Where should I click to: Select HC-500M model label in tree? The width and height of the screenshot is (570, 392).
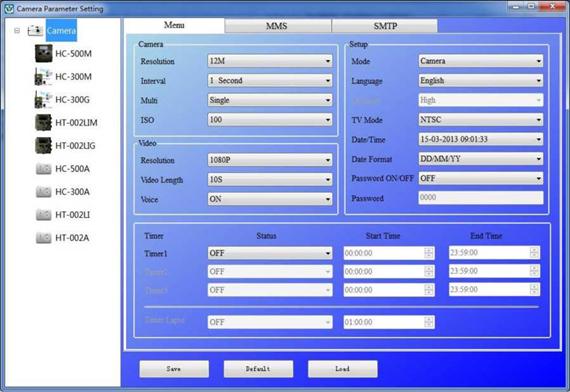(73, 54)
